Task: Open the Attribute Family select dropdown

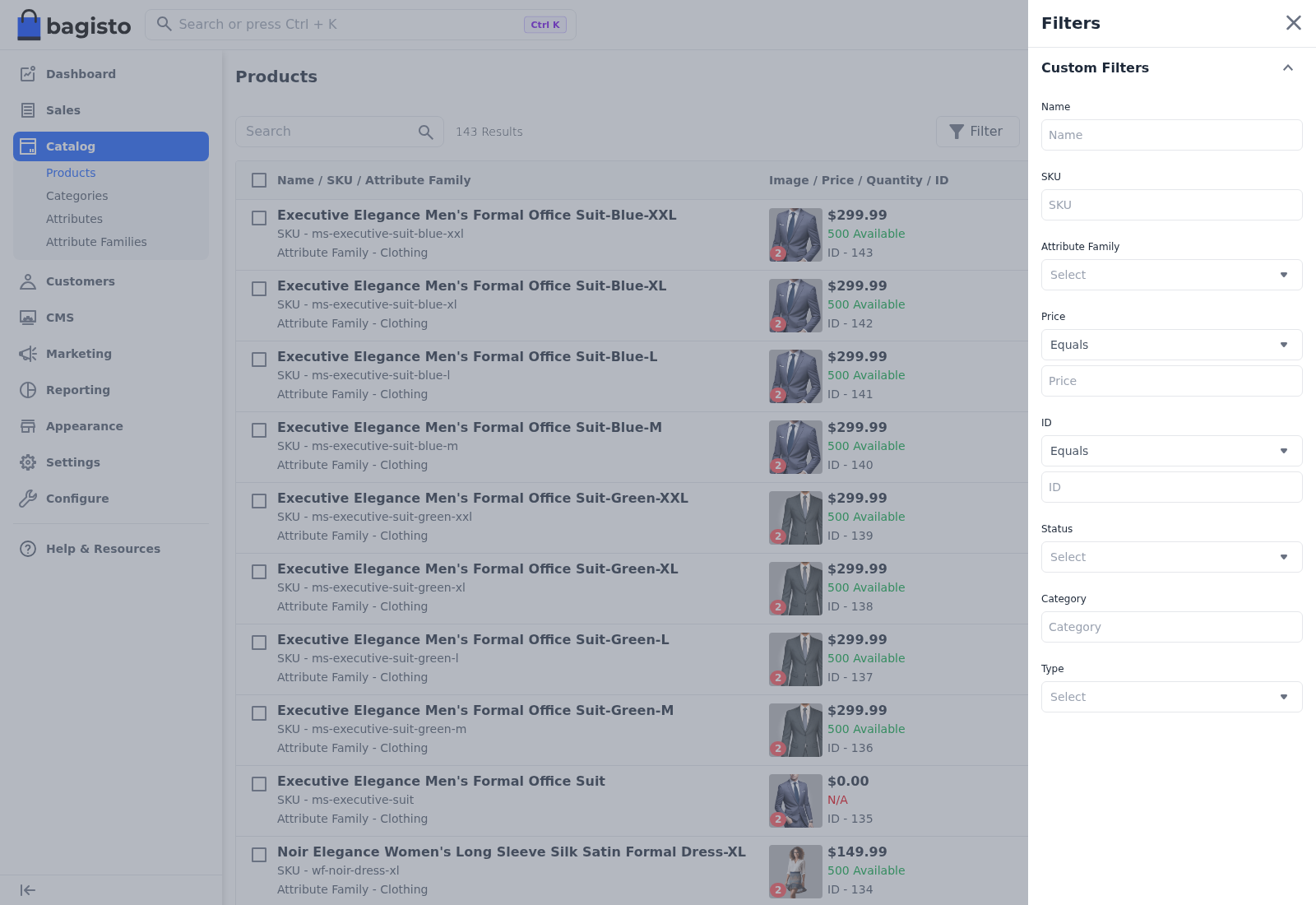Action: 1171,275
